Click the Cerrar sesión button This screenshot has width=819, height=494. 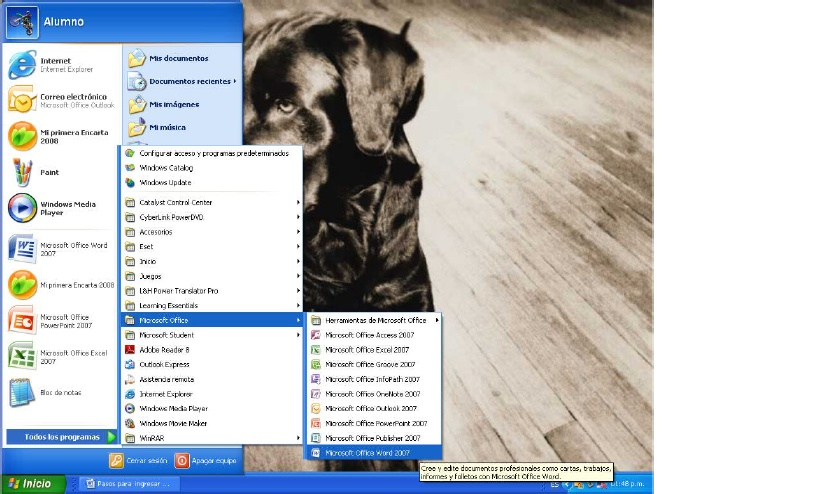point(138,461)
